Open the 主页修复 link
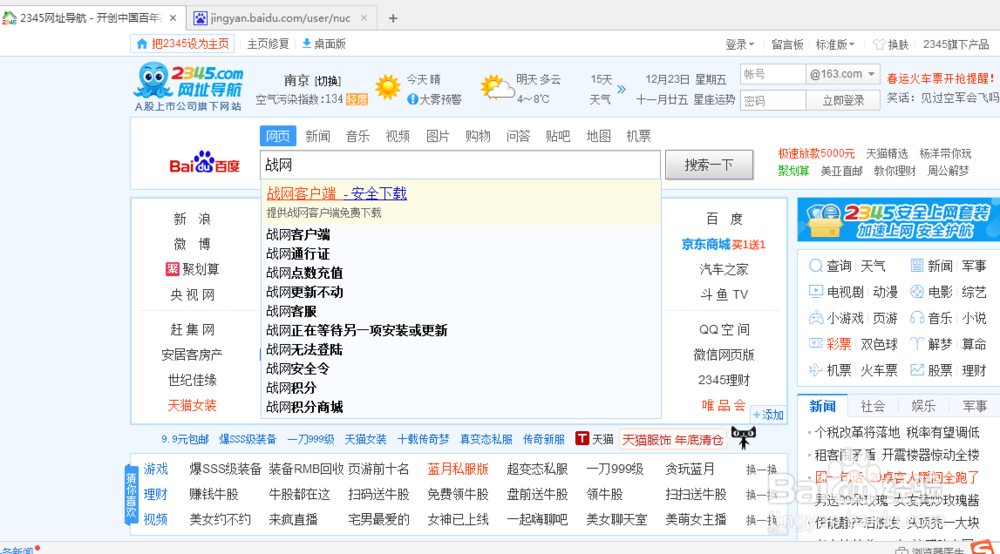1000x554 pixels. (268, 43)
